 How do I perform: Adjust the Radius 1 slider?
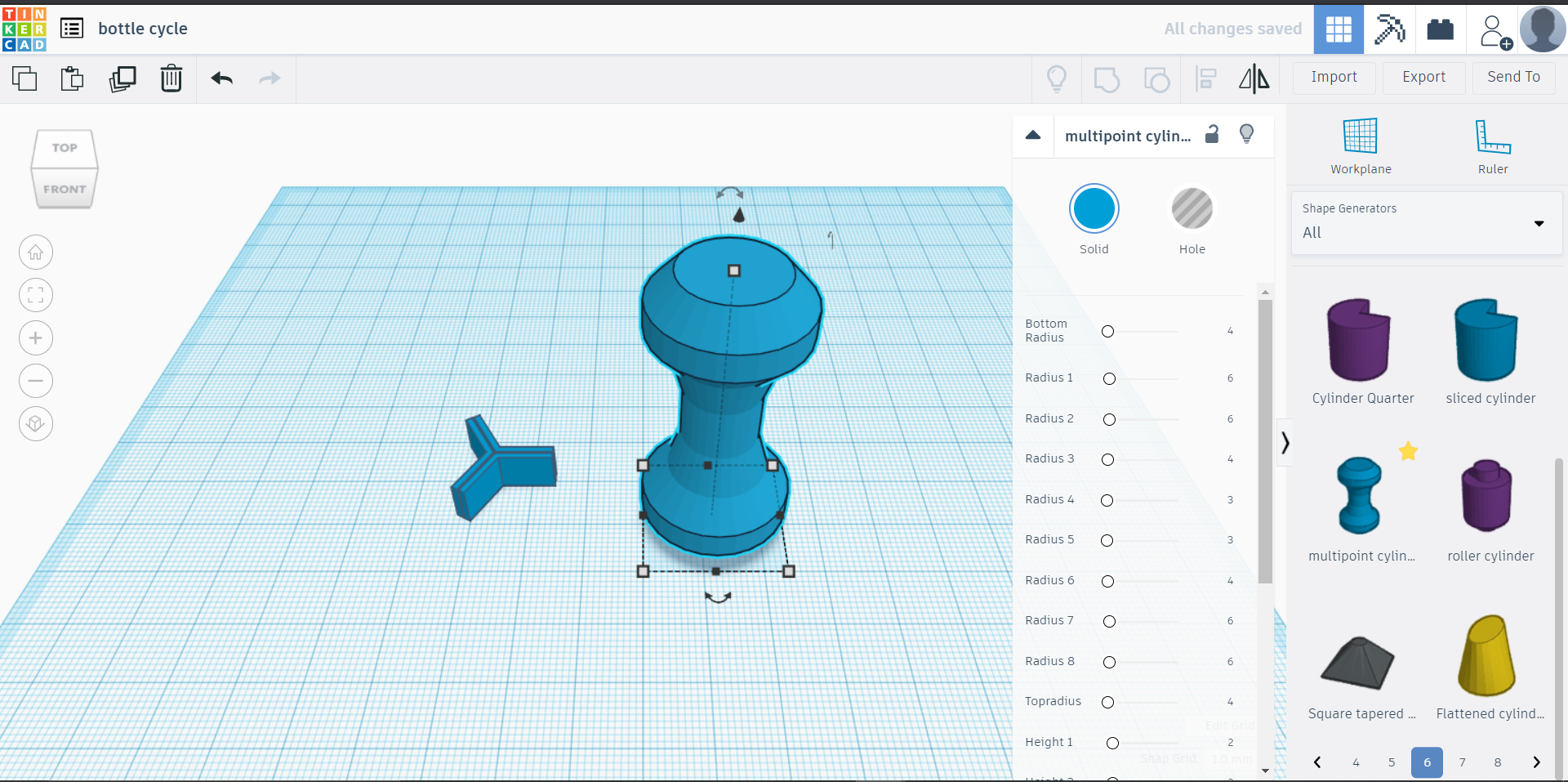click(x=1108, y=378)
